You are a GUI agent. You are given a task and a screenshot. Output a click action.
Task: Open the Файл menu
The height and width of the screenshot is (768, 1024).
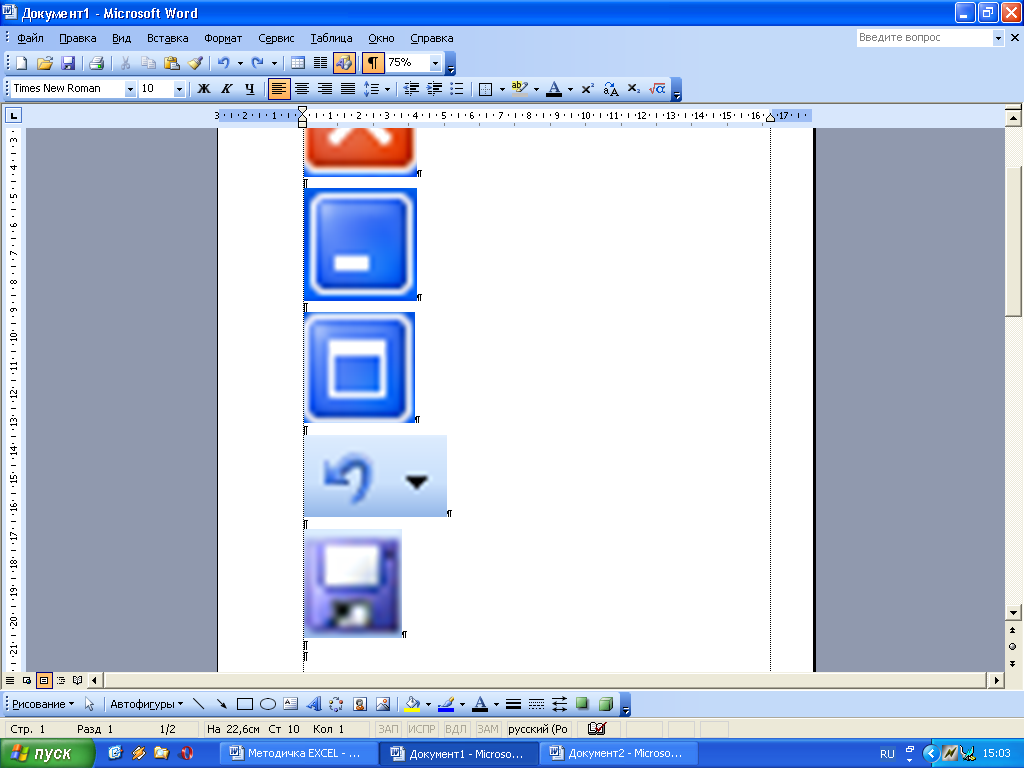click(30, 38)
